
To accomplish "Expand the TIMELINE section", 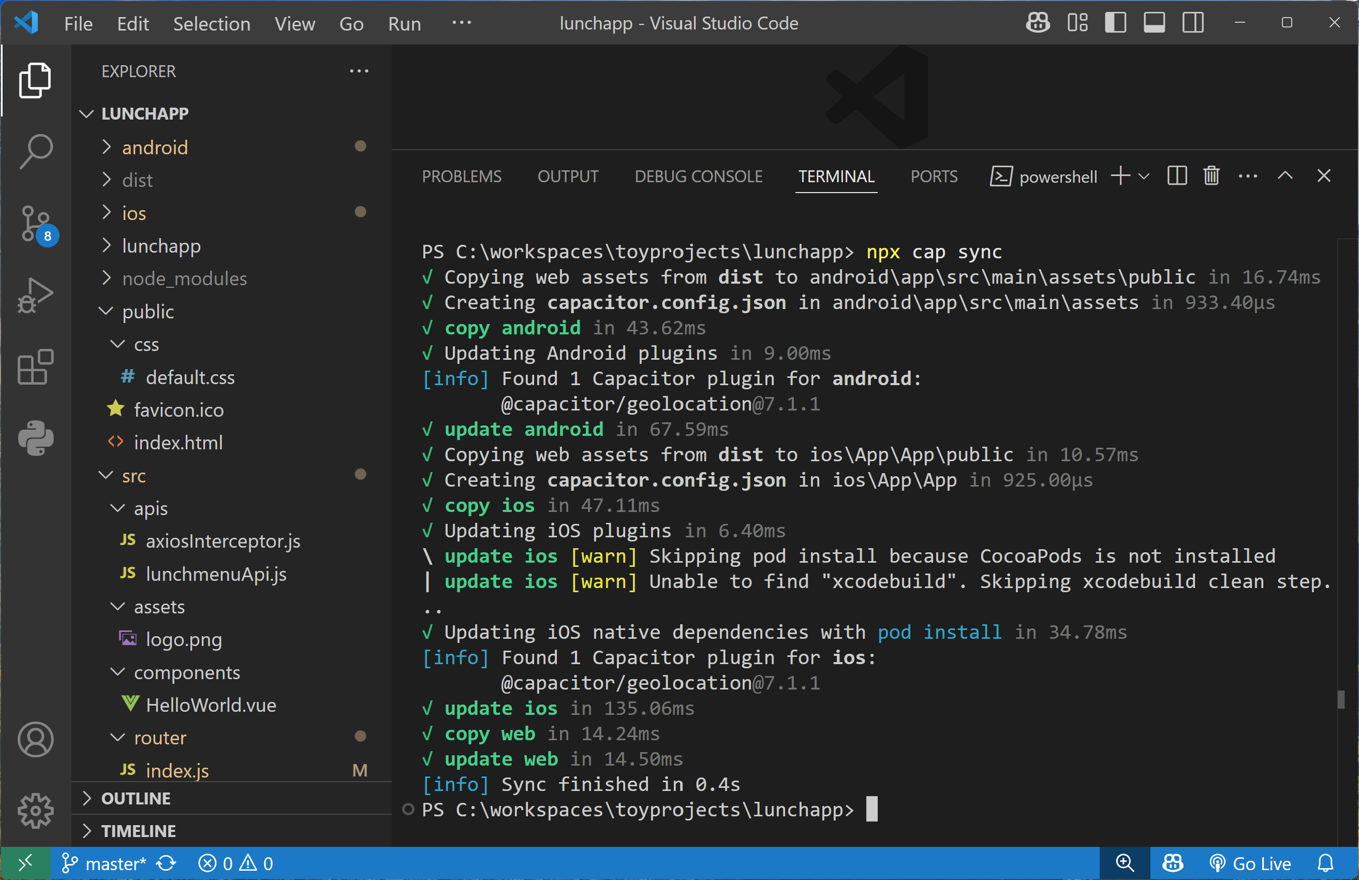I will pos(232,831).
